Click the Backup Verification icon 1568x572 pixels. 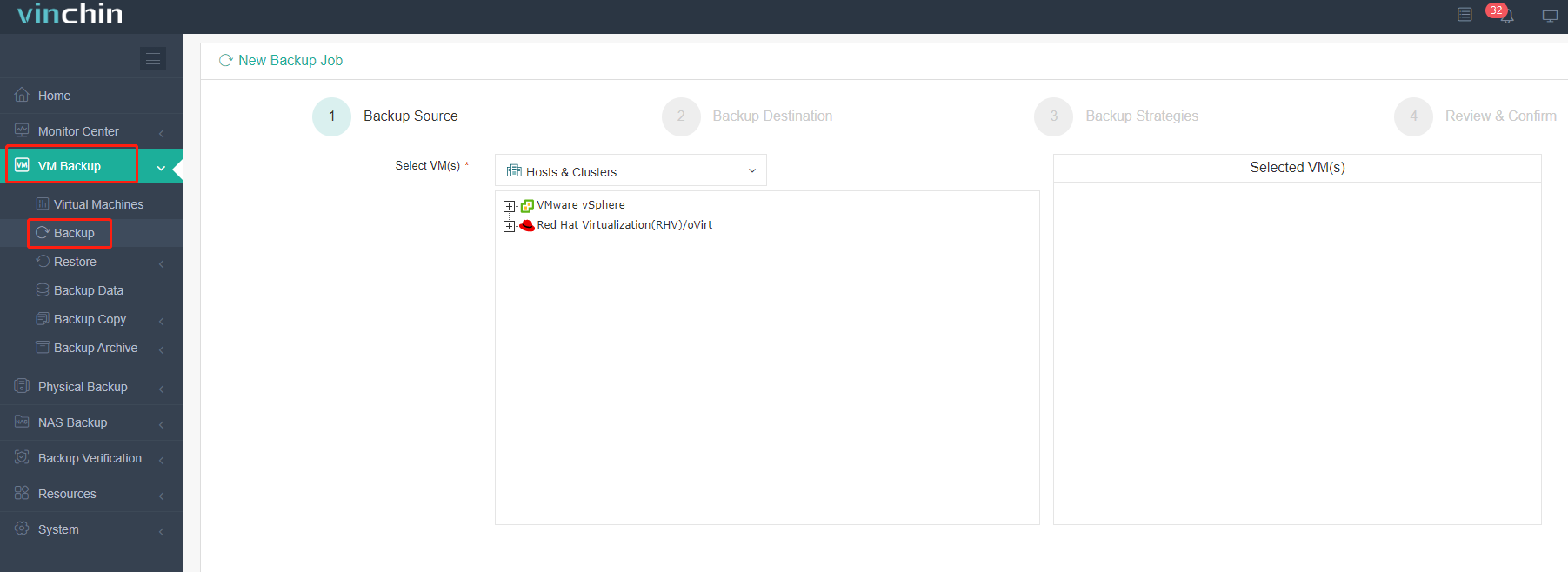(22, 457)
